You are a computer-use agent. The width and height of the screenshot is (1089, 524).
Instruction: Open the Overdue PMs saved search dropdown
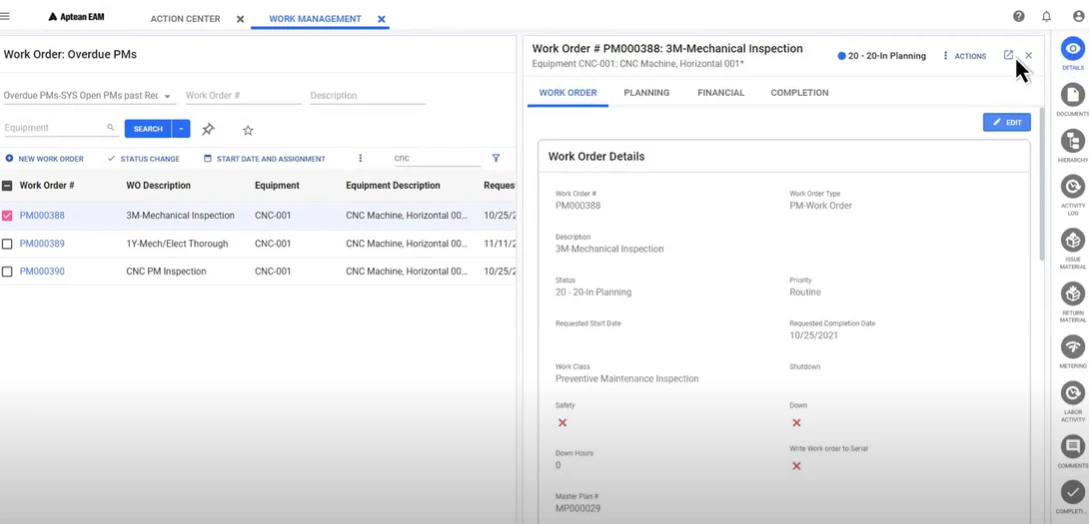[90, 95]
